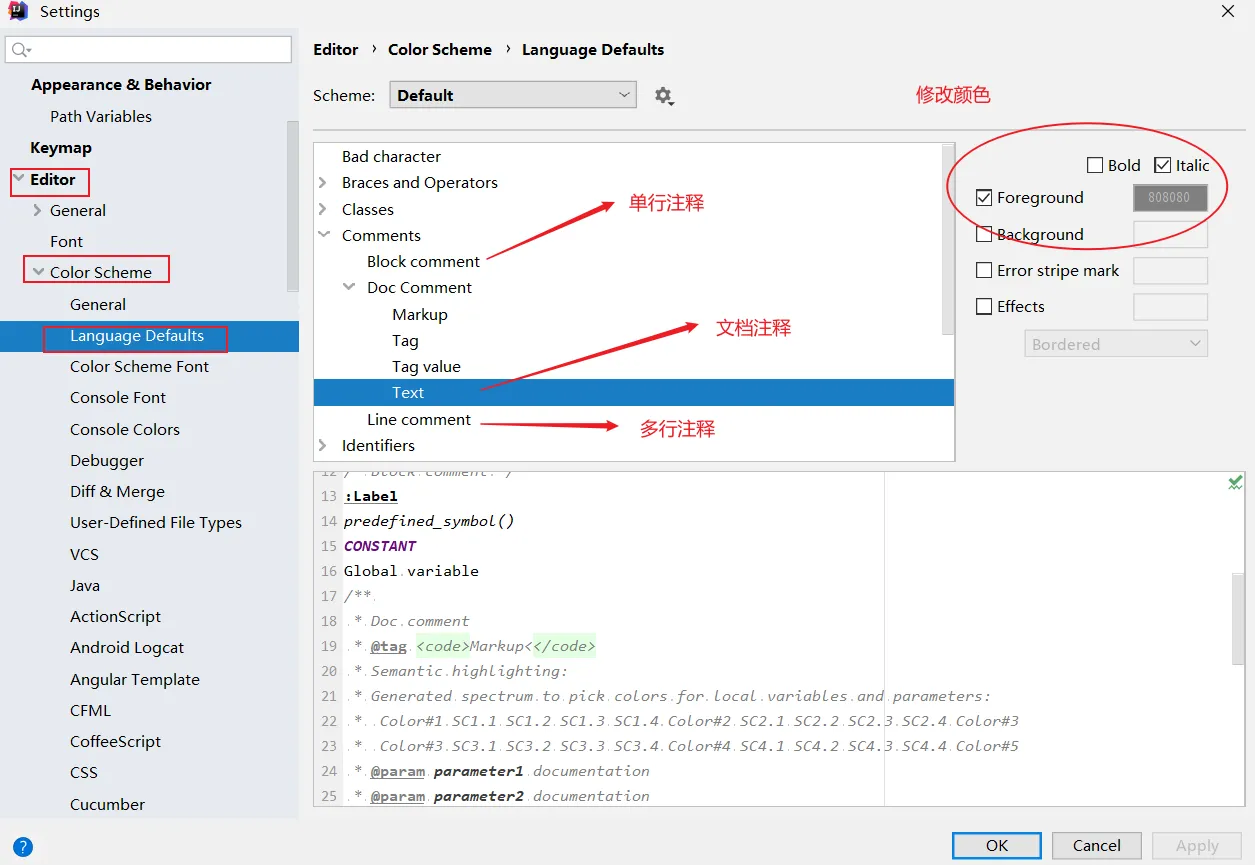This screenshot has width=1255, height=865.
Task: Click Color Scheme in the breadcrumb
Action: click(x=440, y=50)
